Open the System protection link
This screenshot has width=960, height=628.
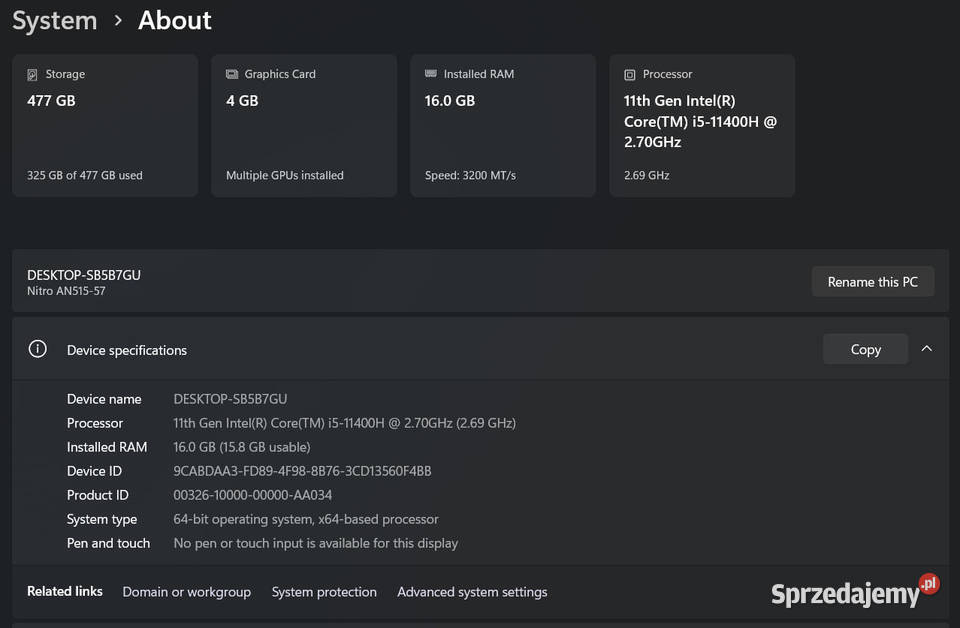click(324, 592)
